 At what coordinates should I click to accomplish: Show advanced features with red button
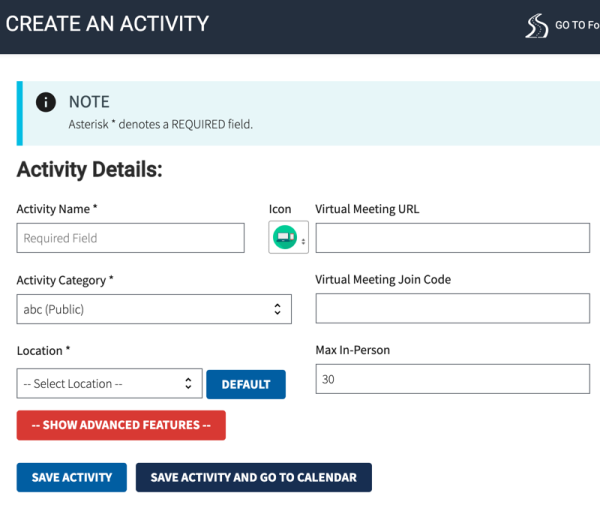click(x=121, y=425)
